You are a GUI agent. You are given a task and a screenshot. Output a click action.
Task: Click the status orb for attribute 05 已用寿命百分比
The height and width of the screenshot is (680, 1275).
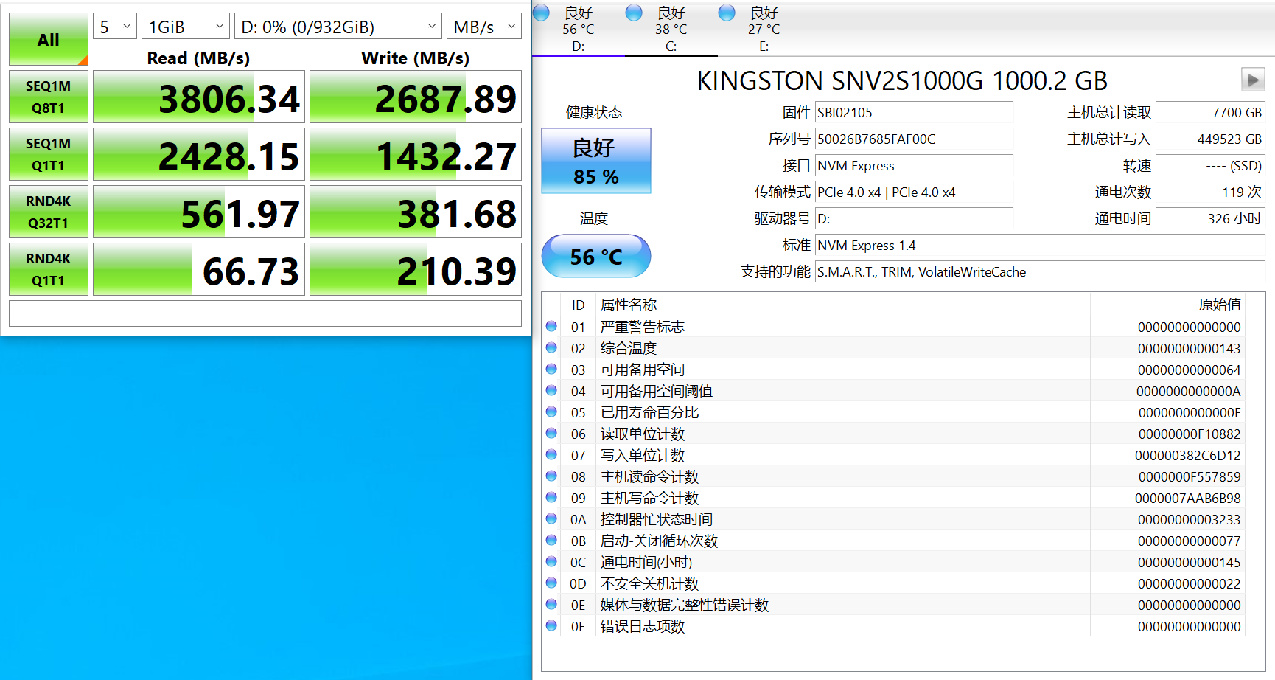pyautogui.click(x=551, y=412)
